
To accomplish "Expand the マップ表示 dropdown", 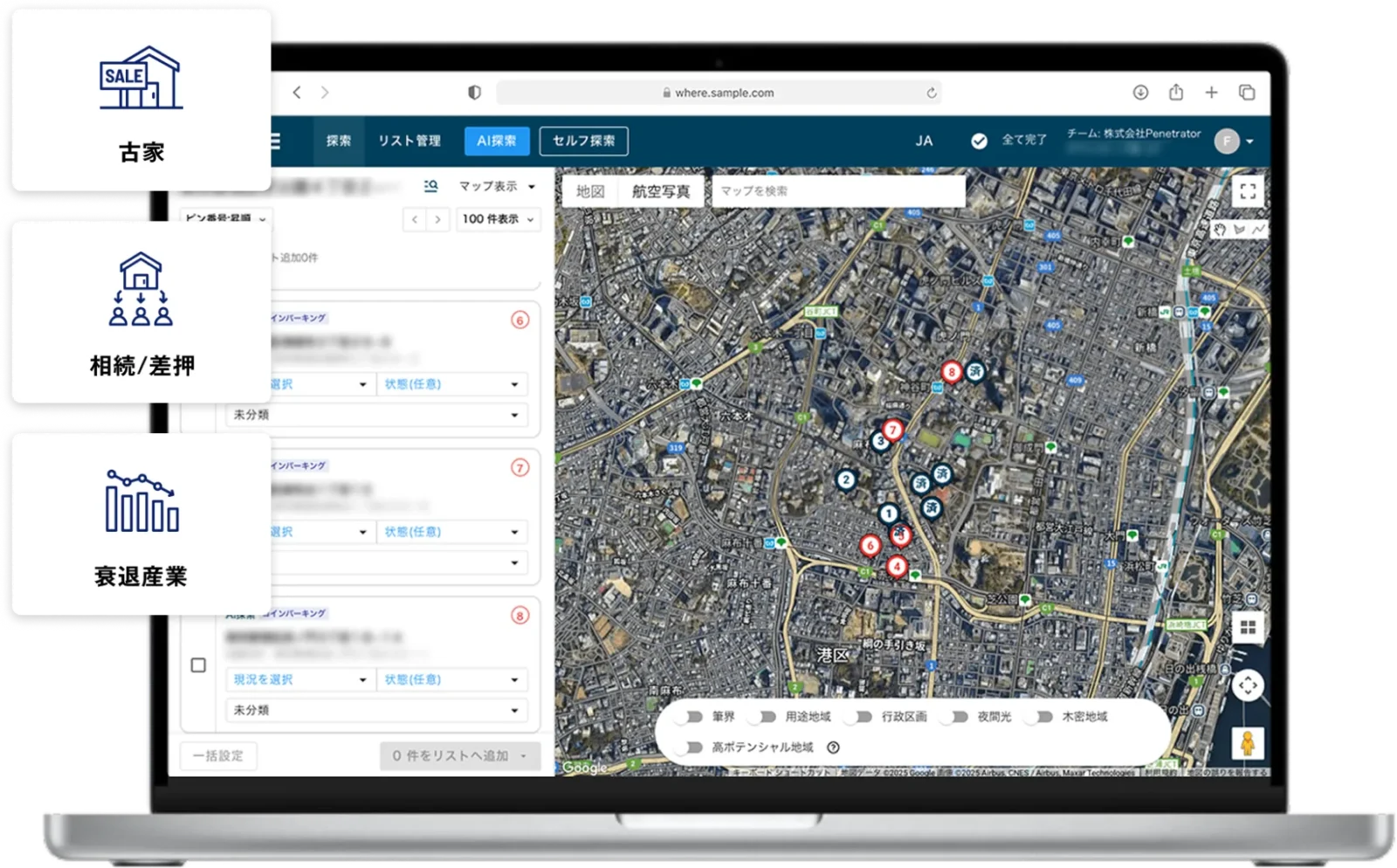I will [x=497, y=186].
